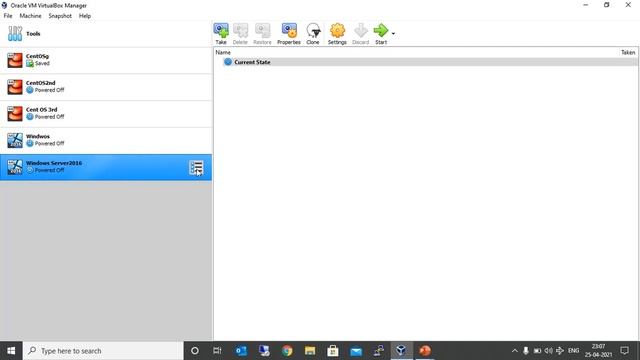
Task: Open the File menu
Action: point(8,16)
